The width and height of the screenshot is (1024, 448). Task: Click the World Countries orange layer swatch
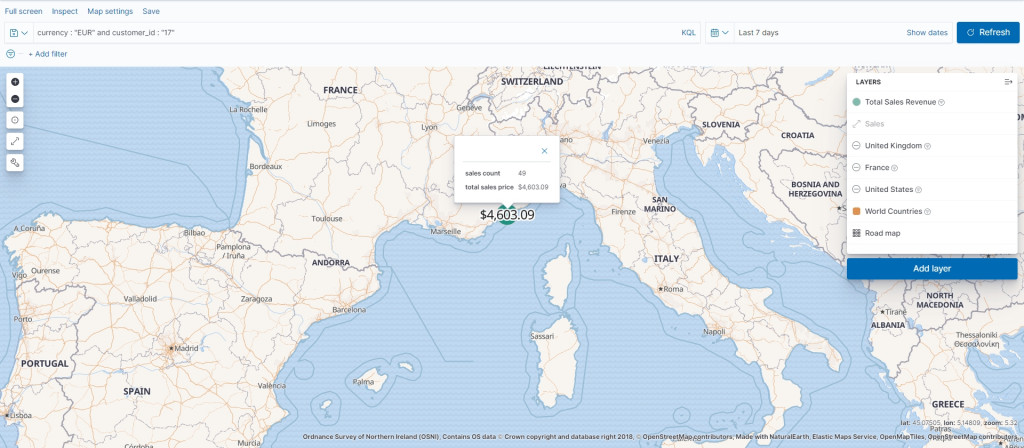tap(856, 212)
